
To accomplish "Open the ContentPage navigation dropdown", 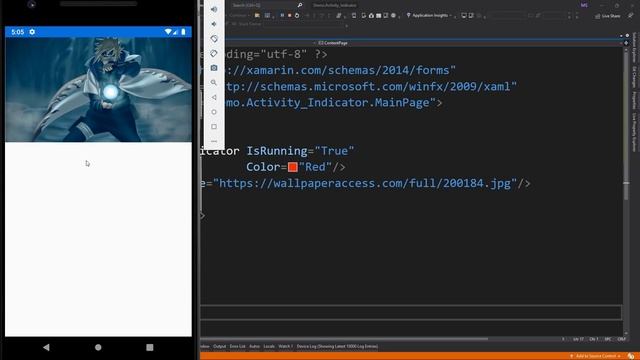I will [469, 42].
